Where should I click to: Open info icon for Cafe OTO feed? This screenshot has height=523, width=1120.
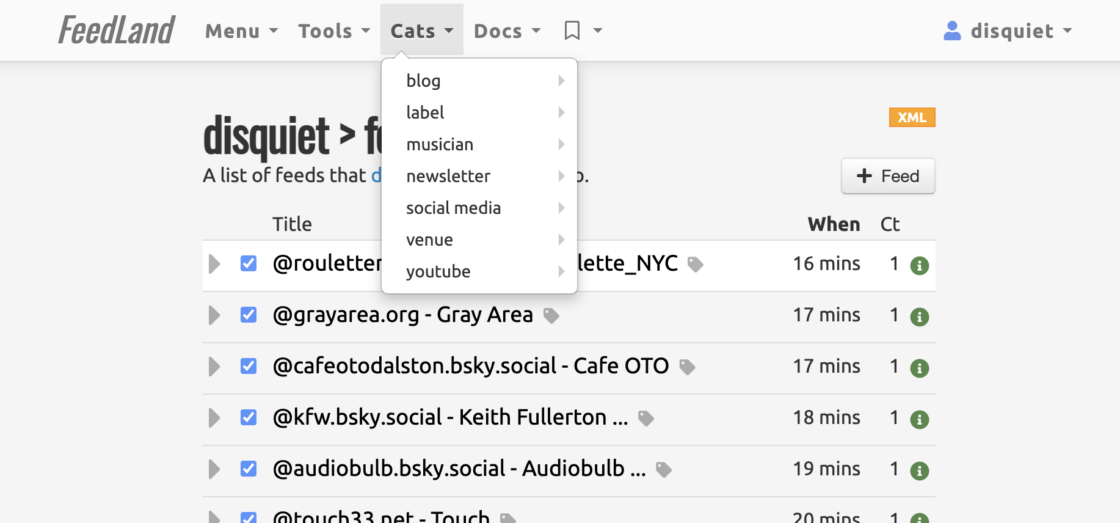(919, 368)
